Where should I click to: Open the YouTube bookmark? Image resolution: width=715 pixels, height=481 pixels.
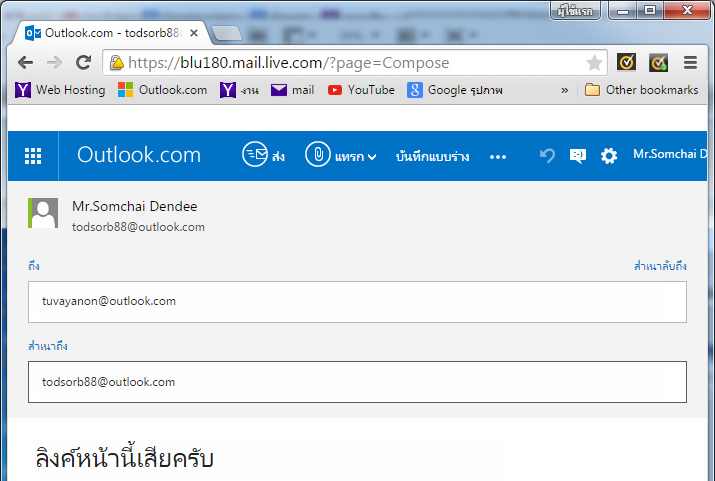[x=361, y=90]
